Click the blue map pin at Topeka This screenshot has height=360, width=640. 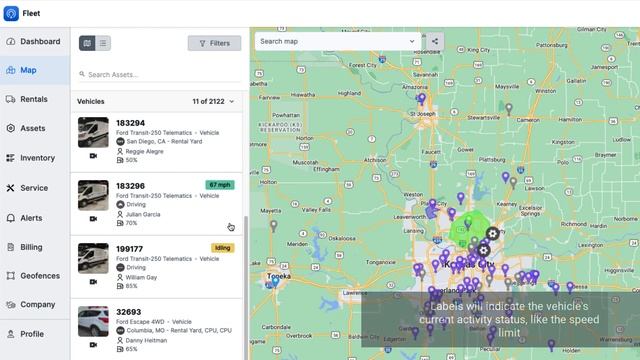(276, 281)
